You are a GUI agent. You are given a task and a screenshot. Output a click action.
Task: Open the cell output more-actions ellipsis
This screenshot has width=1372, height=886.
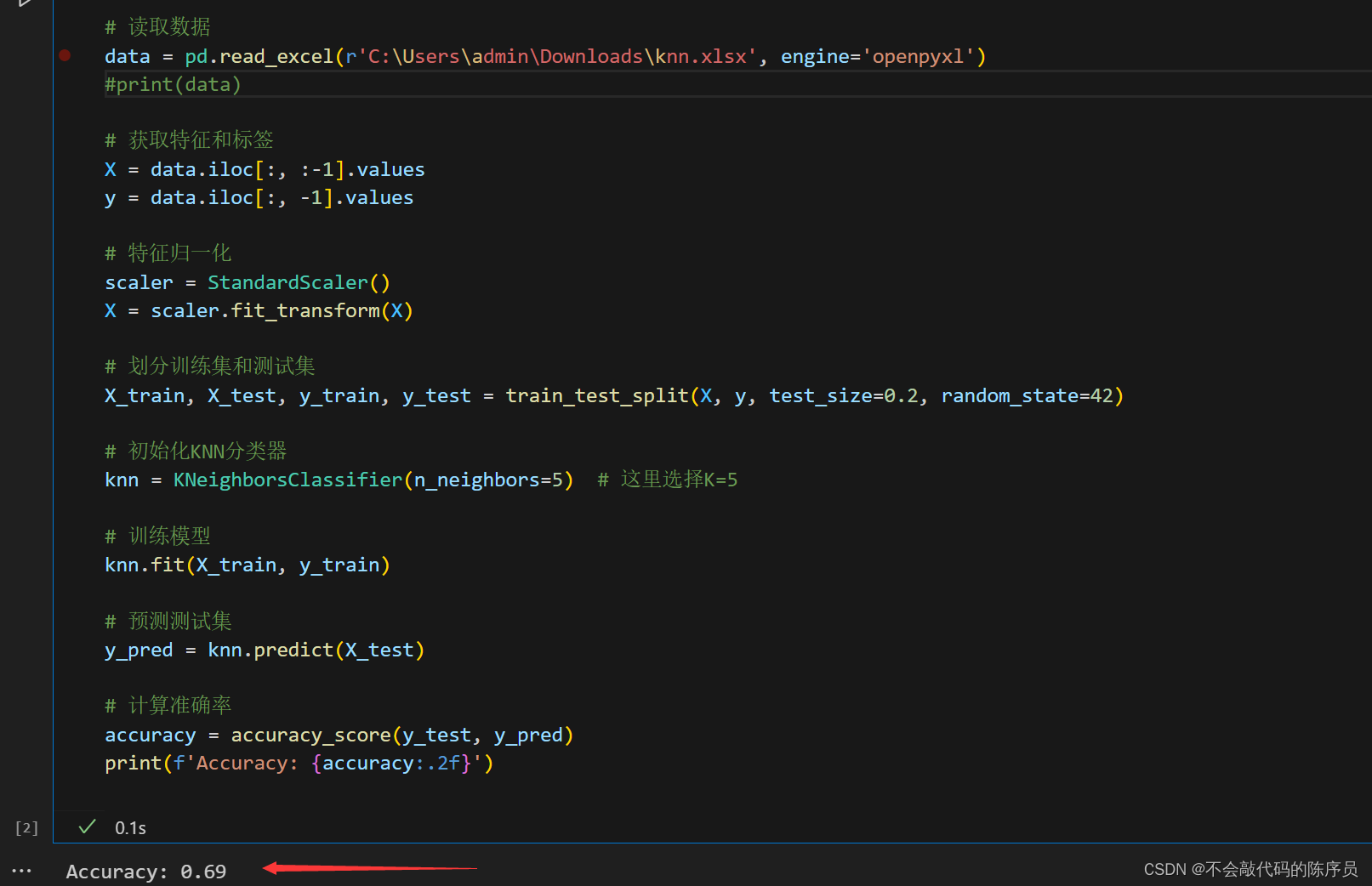click(x=22, y=871)
